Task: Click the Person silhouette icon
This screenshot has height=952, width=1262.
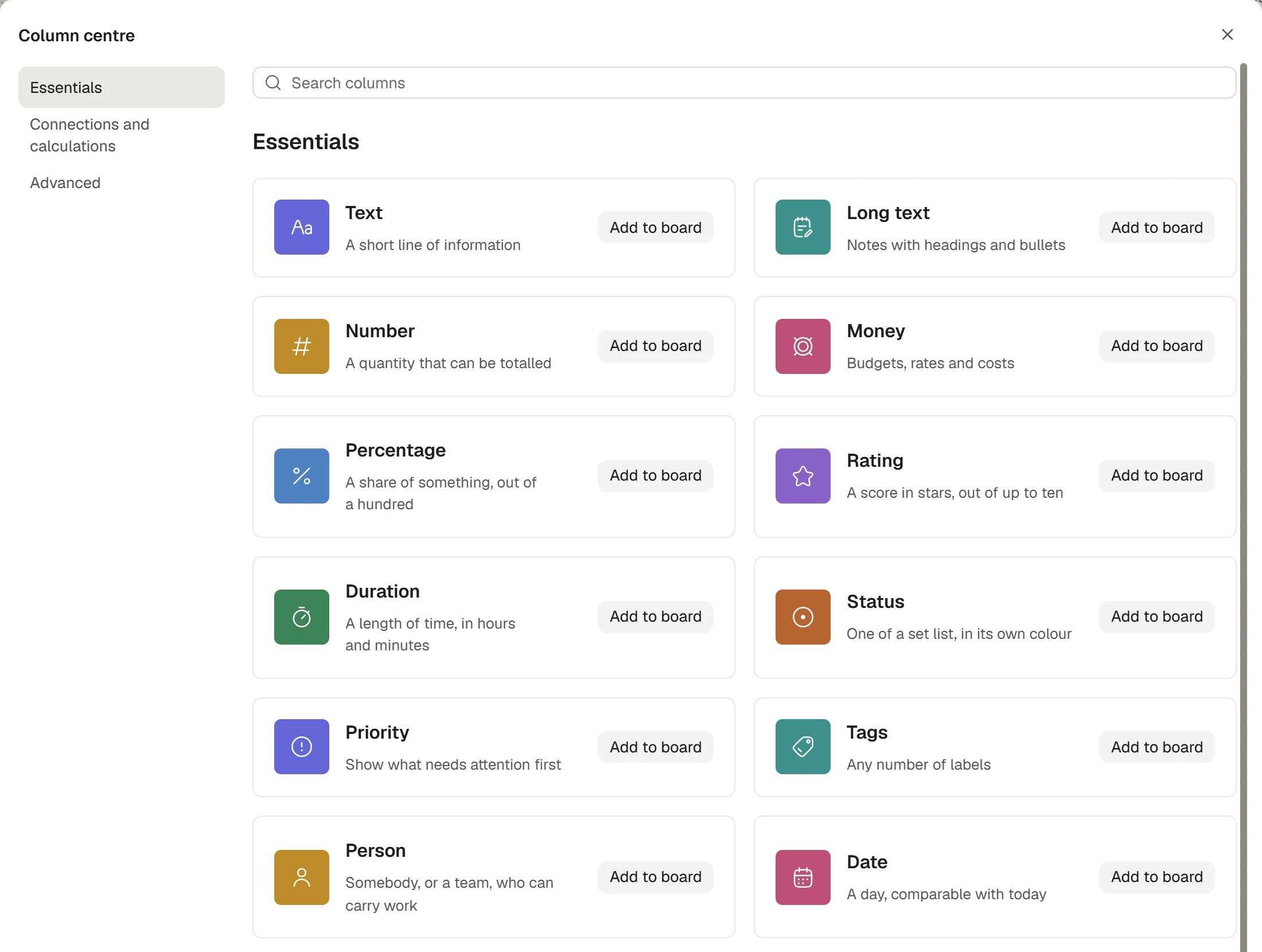Action: point(302,877)
